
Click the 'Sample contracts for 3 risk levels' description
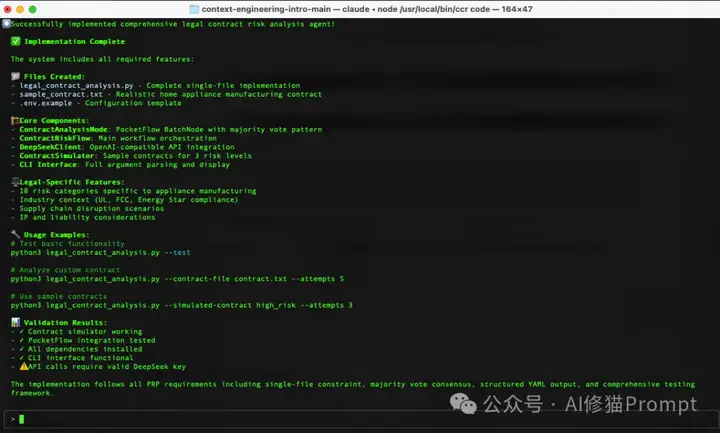tap(177, 156)
